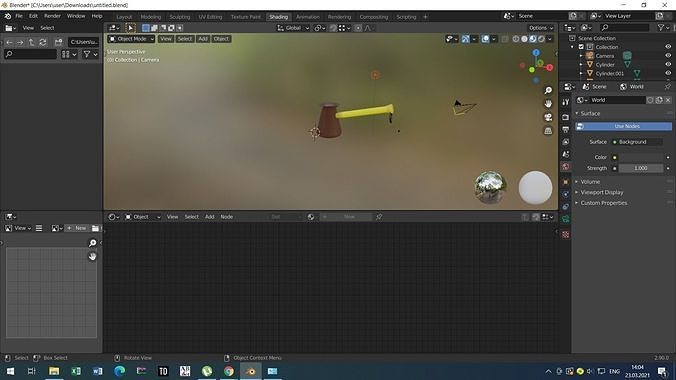The image size is (676, 380).
Task: Click the Surface Background shader selector
Action: 637,142
